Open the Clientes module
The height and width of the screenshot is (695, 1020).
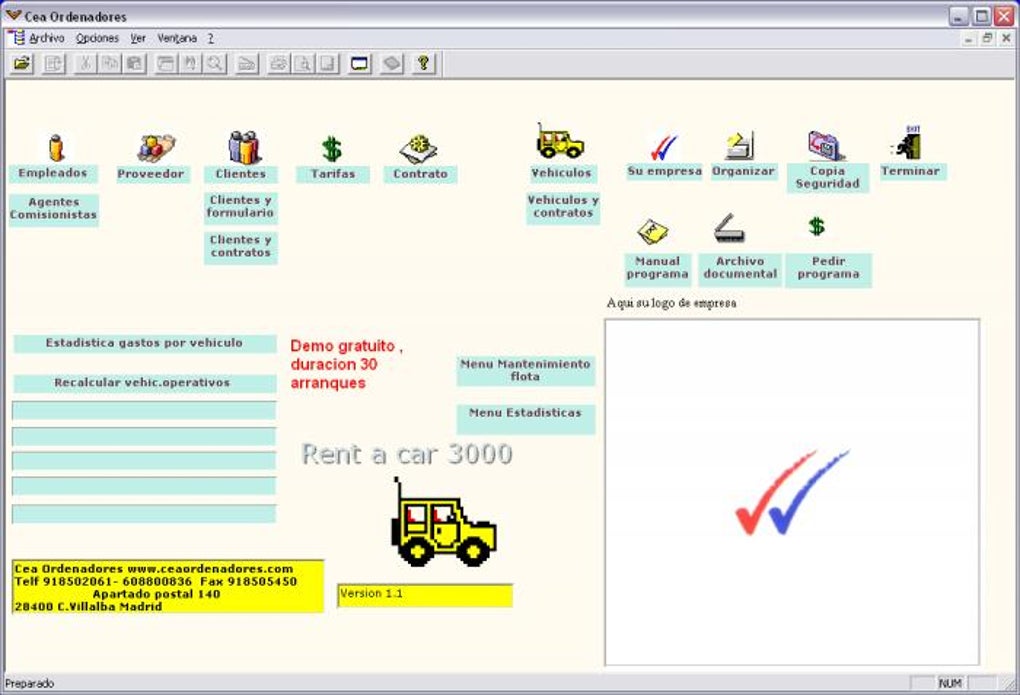[x=240, y=155]
